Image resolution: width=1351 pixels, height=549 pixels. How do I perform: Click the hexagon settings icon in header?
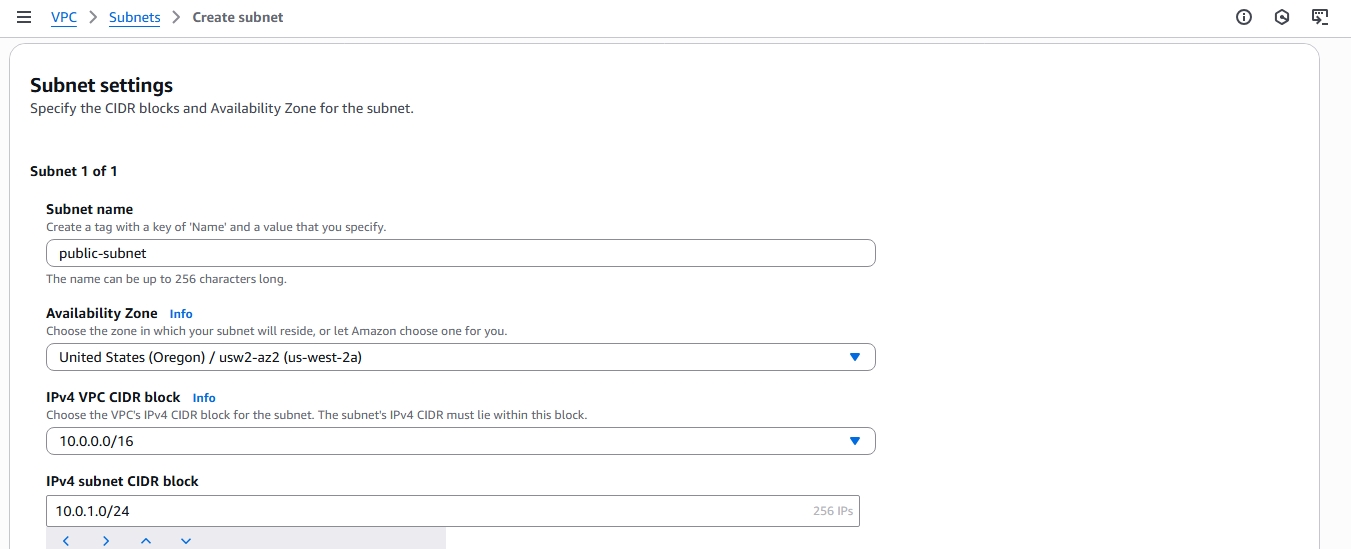(x=1282, y=17)
